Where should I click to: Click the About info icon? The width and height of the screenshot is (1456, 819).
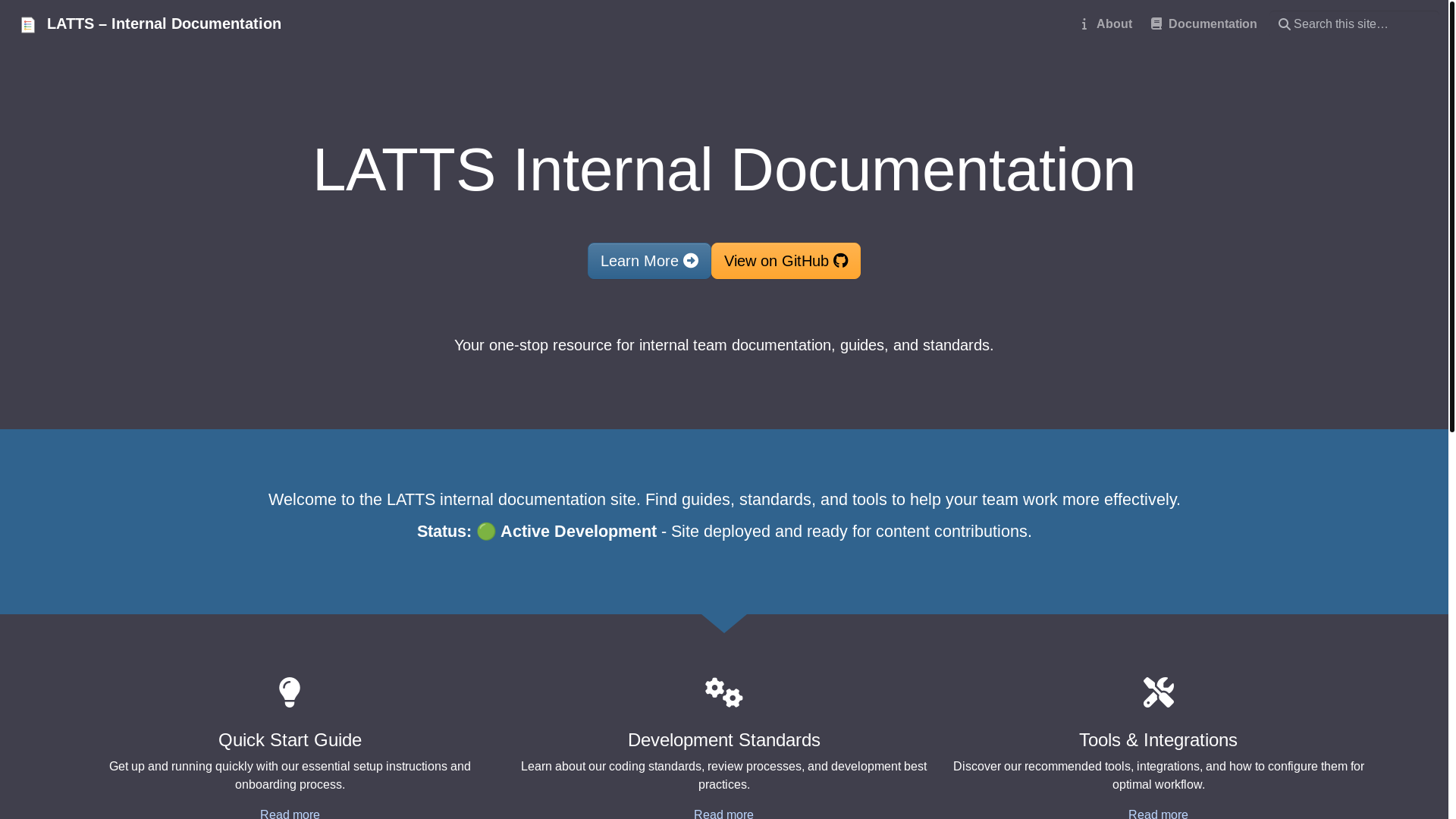(x=1084, y=24)
